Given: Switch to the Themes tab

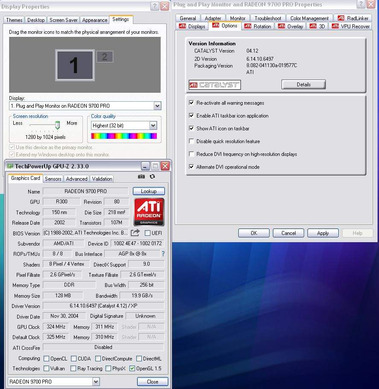Looking at the screenshot, I should click(14, 20).
